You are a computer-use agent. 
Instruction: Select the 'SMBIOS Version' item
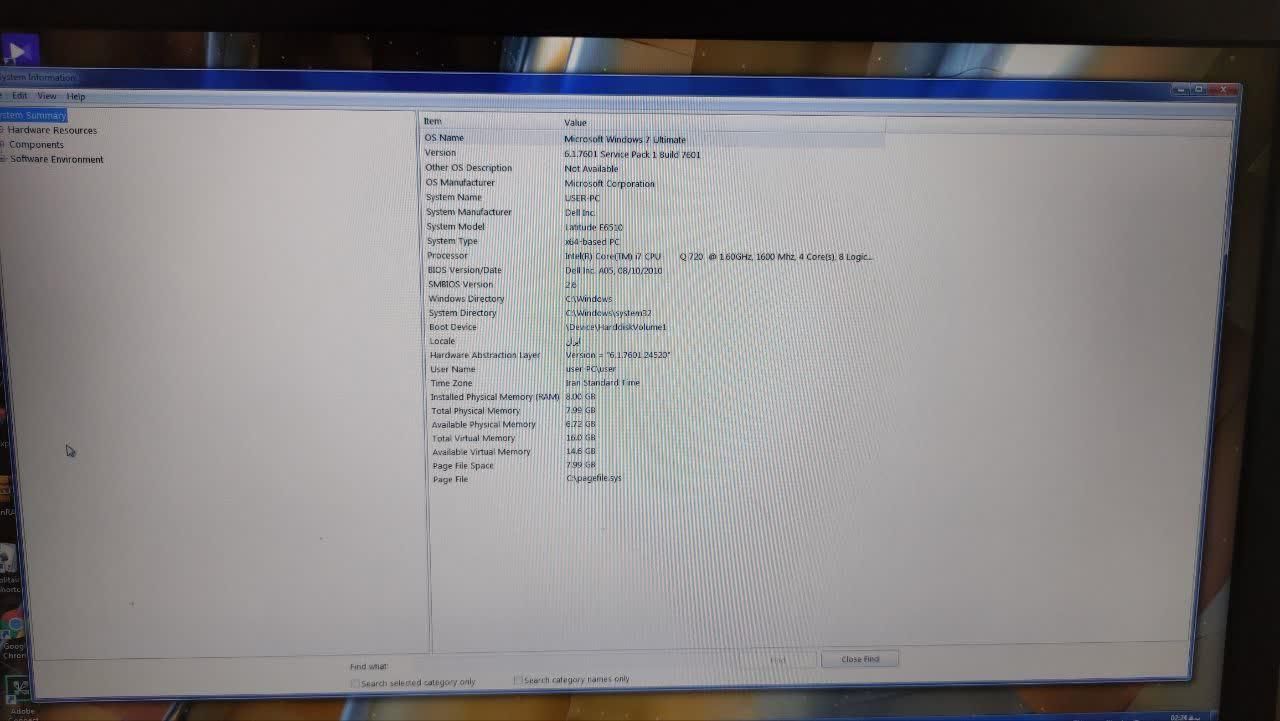coord(460,284)
